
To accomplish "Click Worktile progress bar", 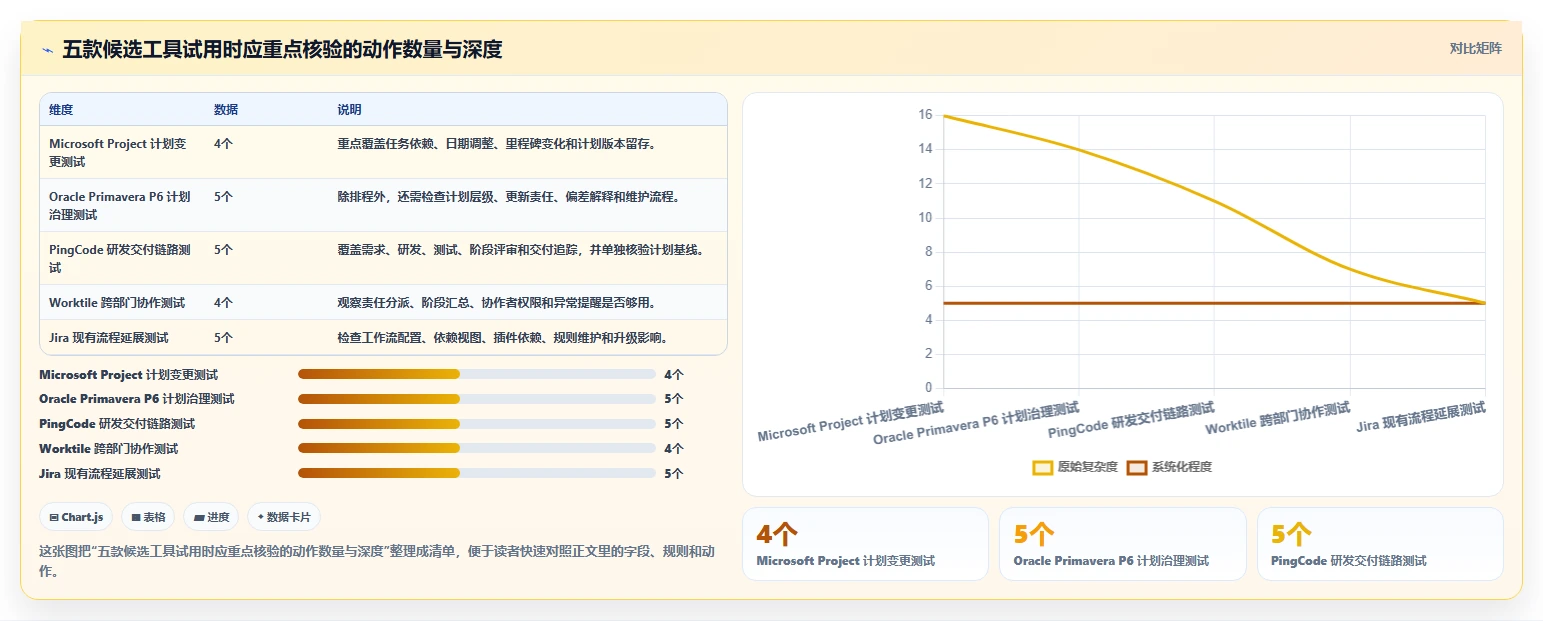I will point(477,448).
